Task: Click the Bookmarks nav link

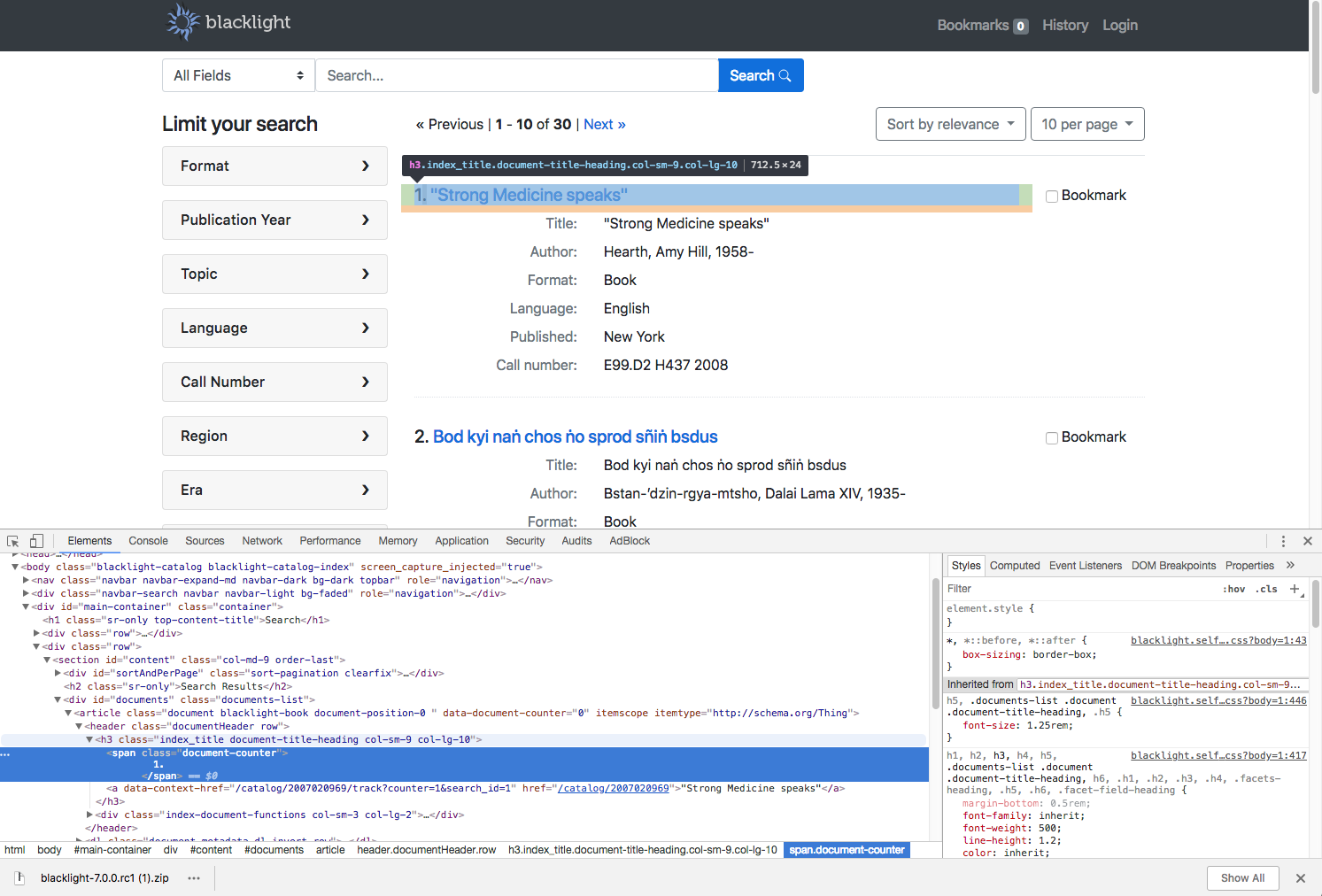Action: (x=983, y=26)
